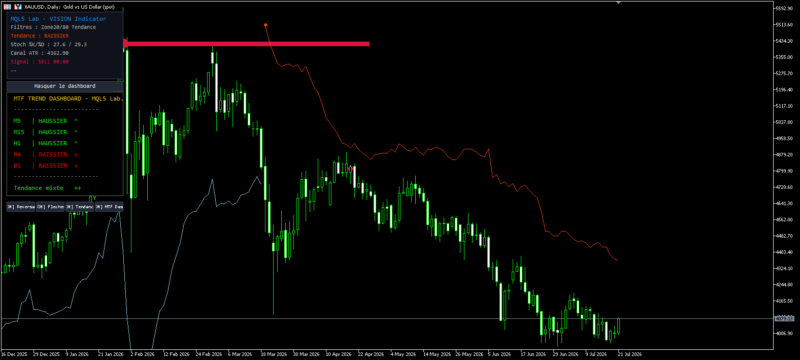This screenshot has height=360, width=800.
Task: Click the MTF TREND DASHBOARD heading
Action: tap(69, 98)
